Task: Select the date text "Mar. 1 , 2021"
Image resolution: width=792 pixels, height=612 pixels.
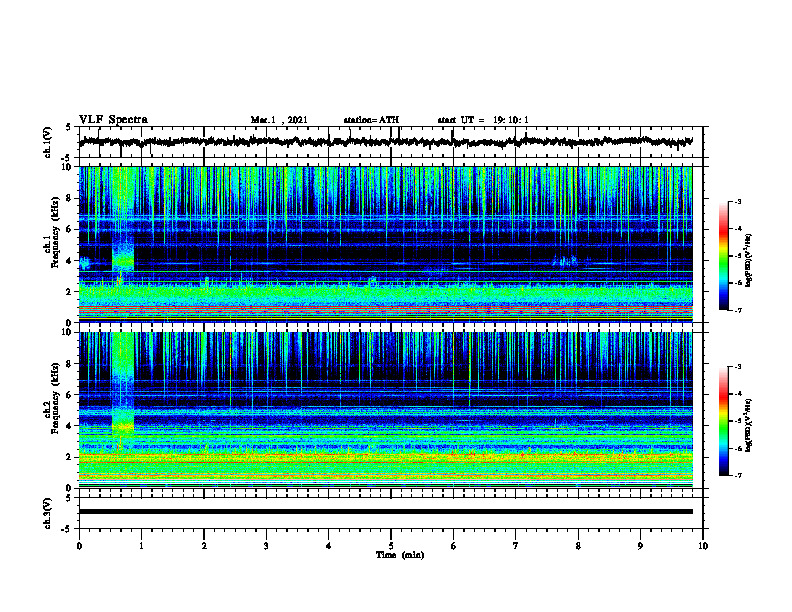Action: pyautogui.click(x=279, y=120)
